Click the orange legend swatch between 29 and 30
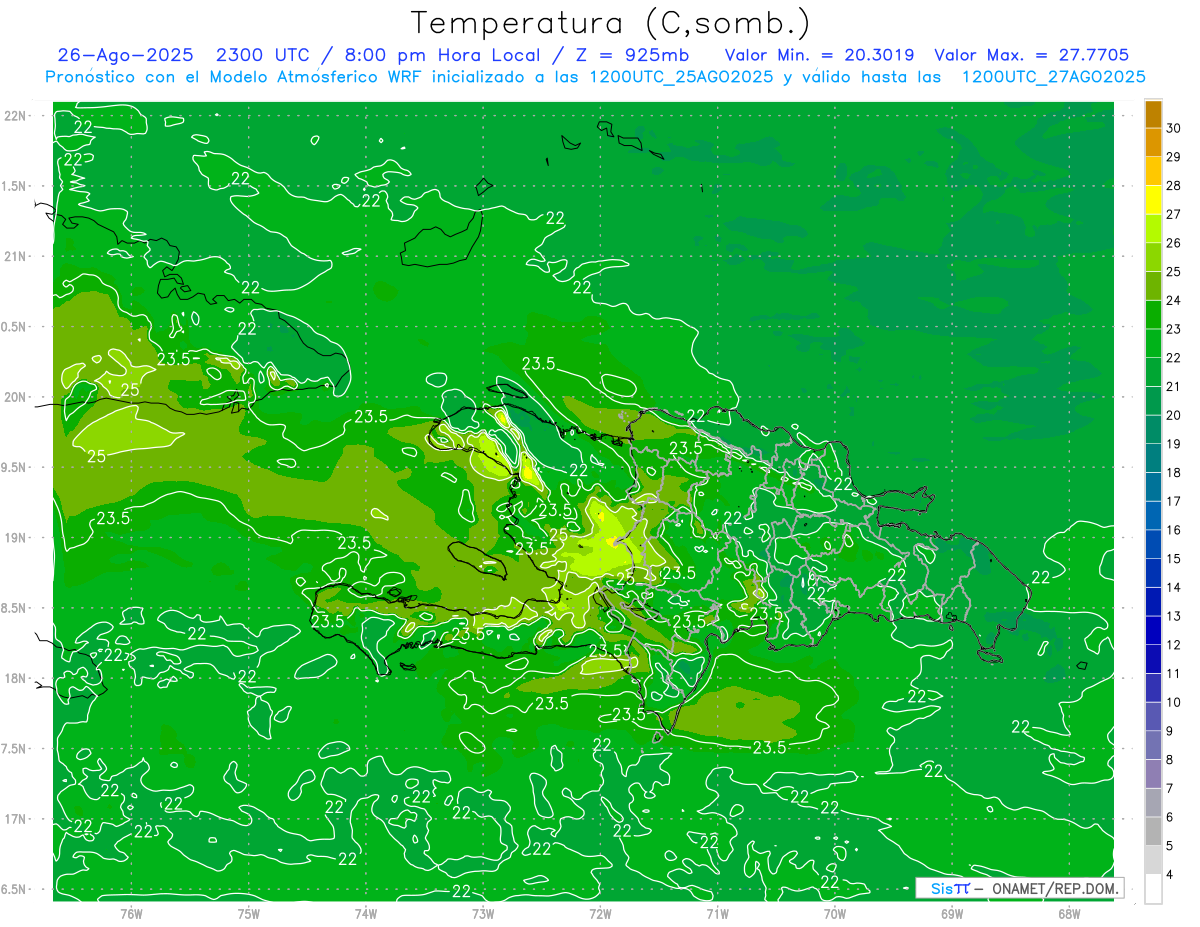 [1153, 143]
